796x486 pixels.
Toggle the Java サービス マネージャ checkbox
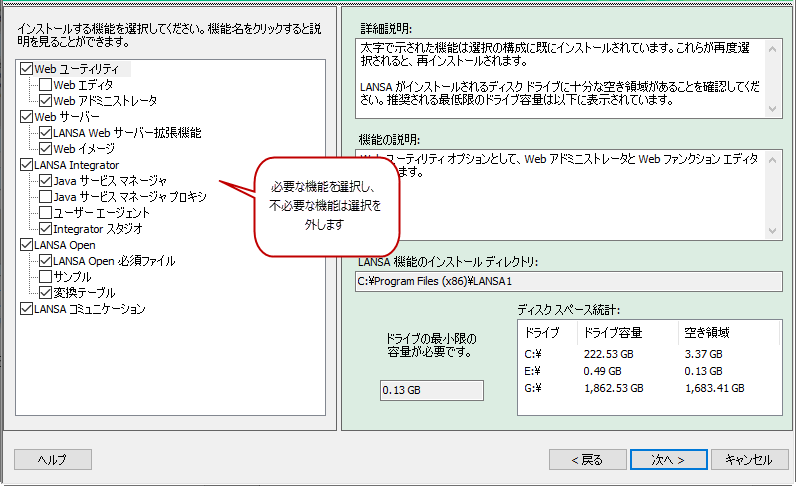[45, 181]
